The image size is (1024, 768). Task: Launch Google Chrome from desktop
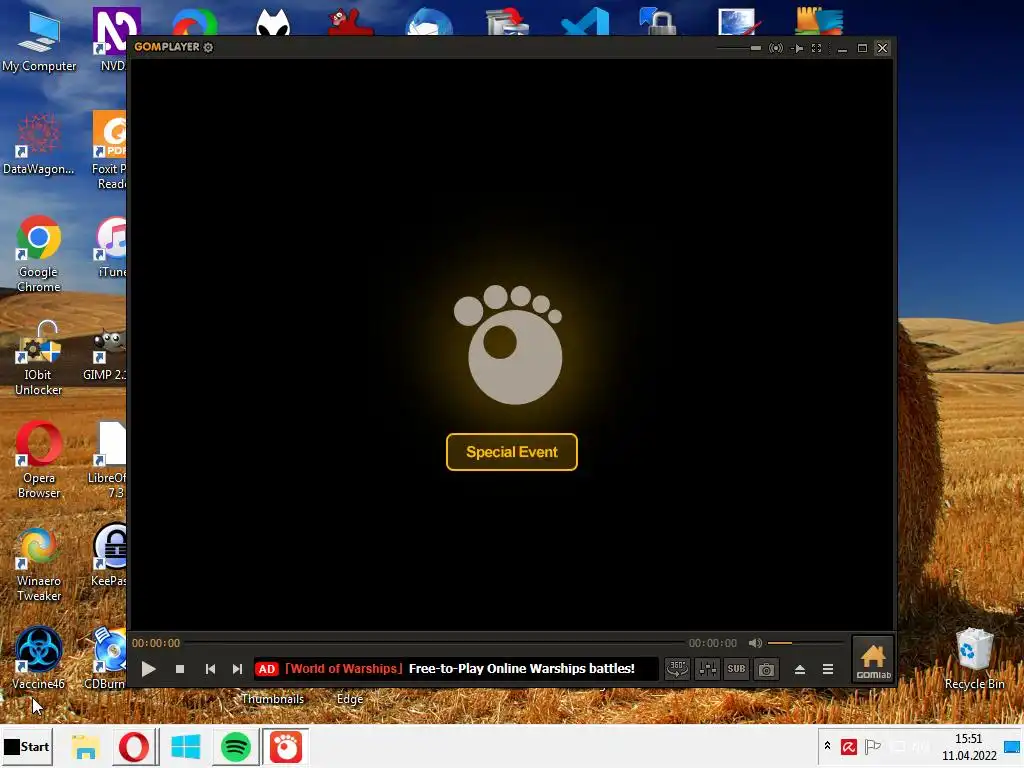click(39, 255)
